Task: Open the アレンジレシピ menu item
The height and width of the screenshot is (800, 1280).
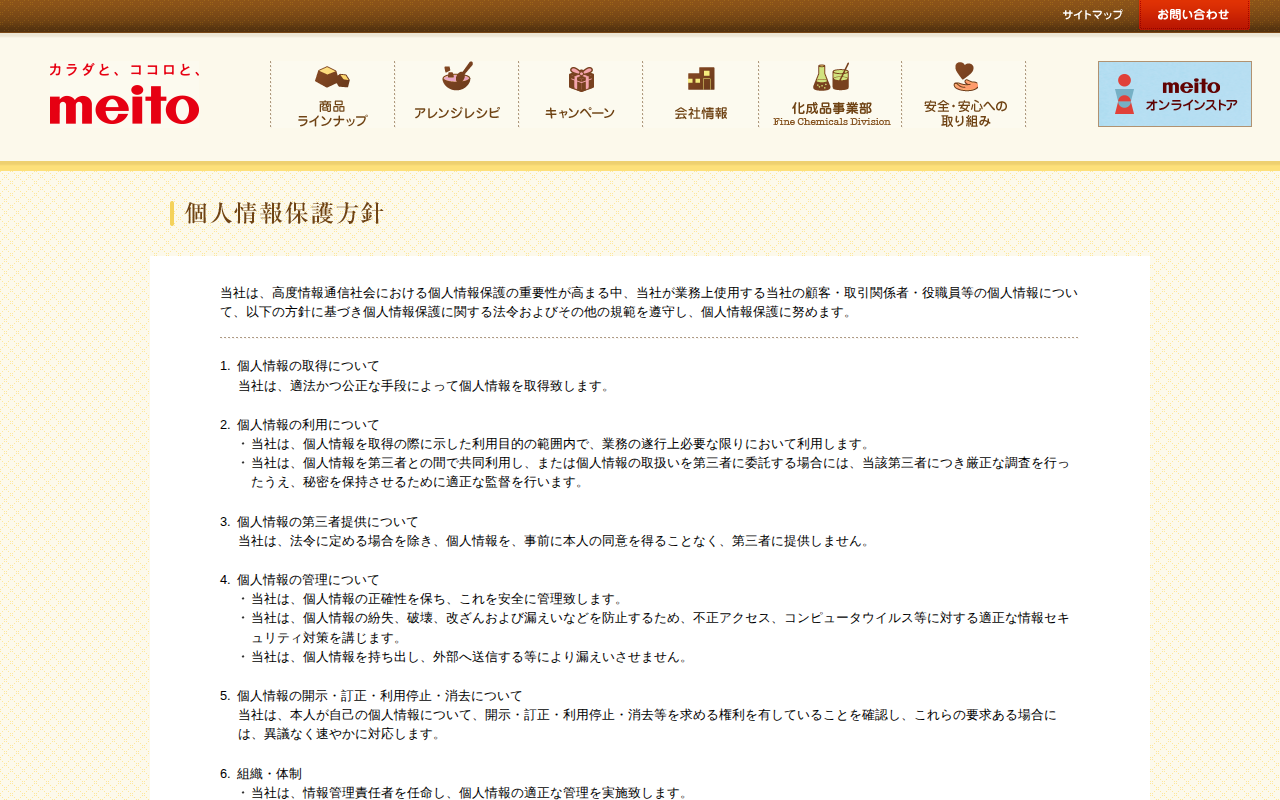Action: [457, 94]
